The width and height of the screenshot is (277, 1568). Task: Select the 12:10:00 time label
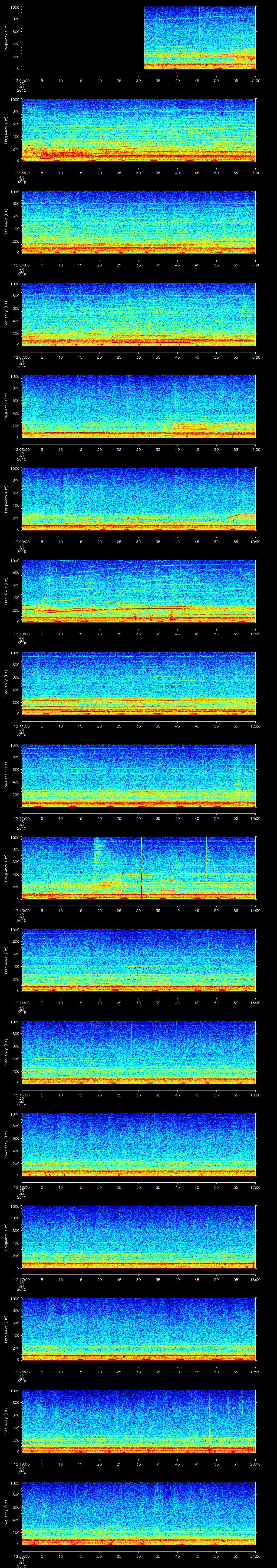(x=21, y=634)
